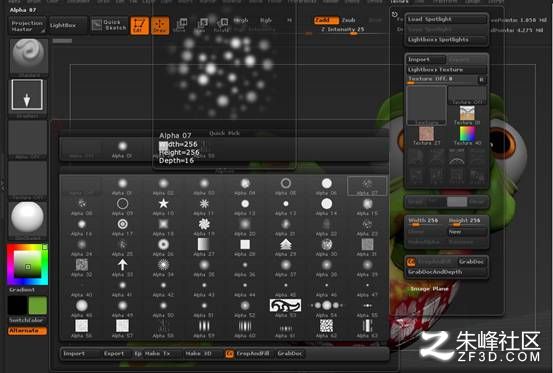Click the Edit mode button
The width and height of the screenshot is (553, 373).
pyautogui.click(x=139, y=25)
